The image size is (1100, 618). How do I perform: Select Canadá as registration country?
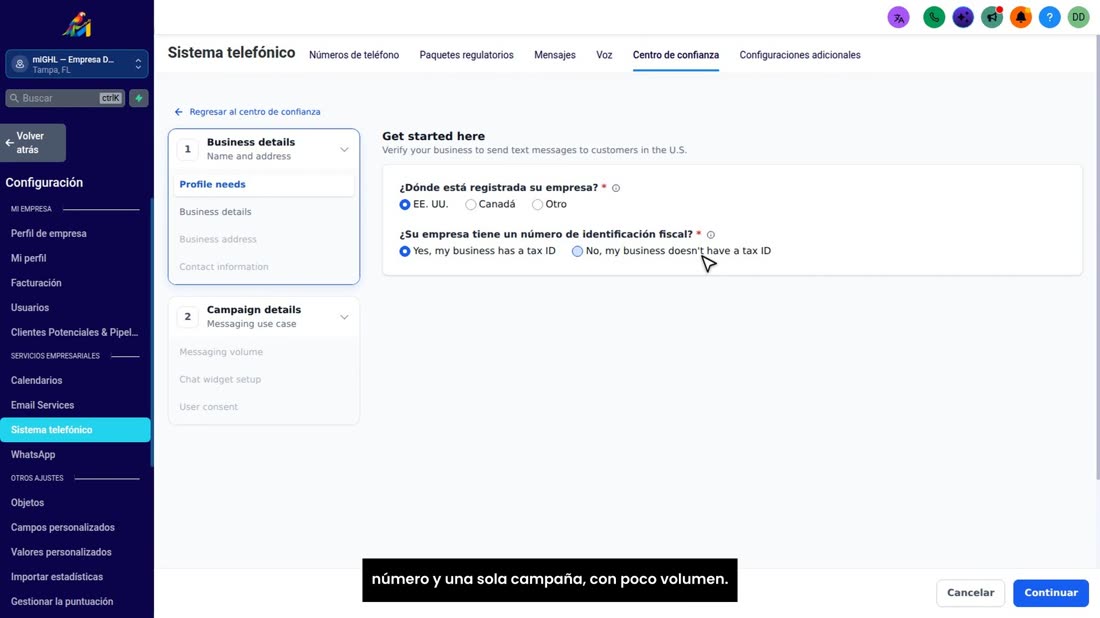coord(471,205)
